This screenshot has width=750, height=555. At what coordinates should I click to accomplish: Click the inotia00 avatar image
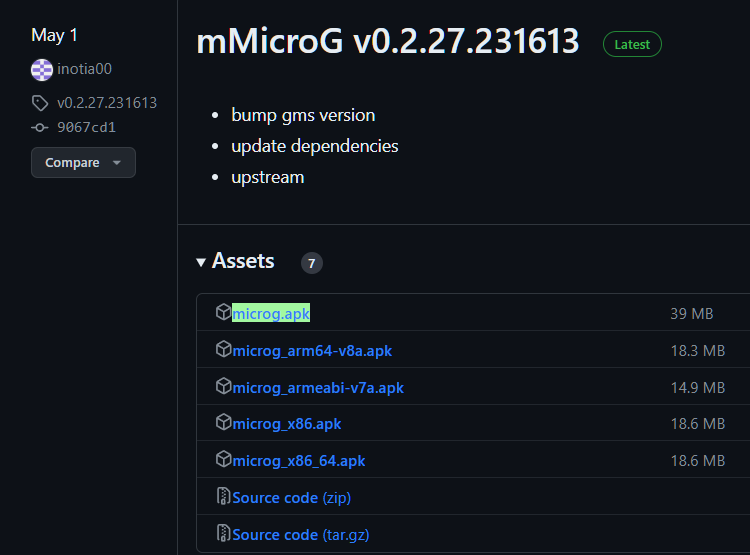[42, 70]
